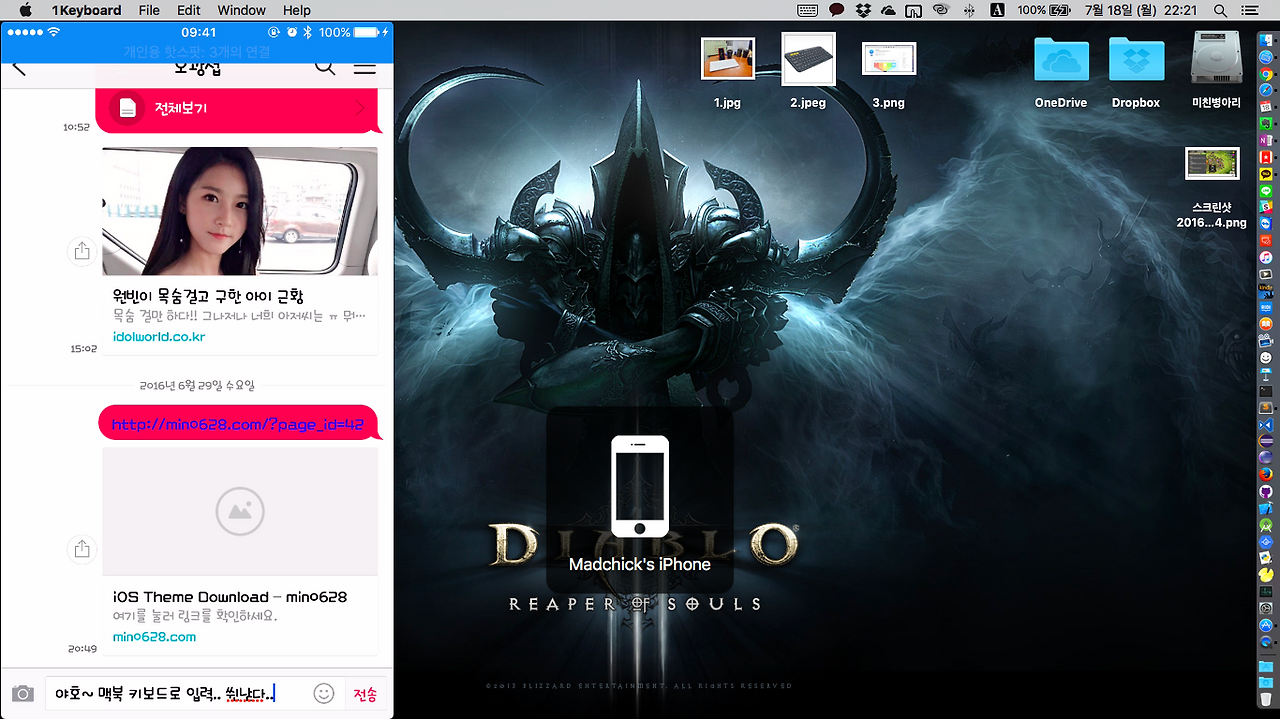
Task: Click the 1Keyboard keyboard menu bar icon
Action: (x=809, y=10)
